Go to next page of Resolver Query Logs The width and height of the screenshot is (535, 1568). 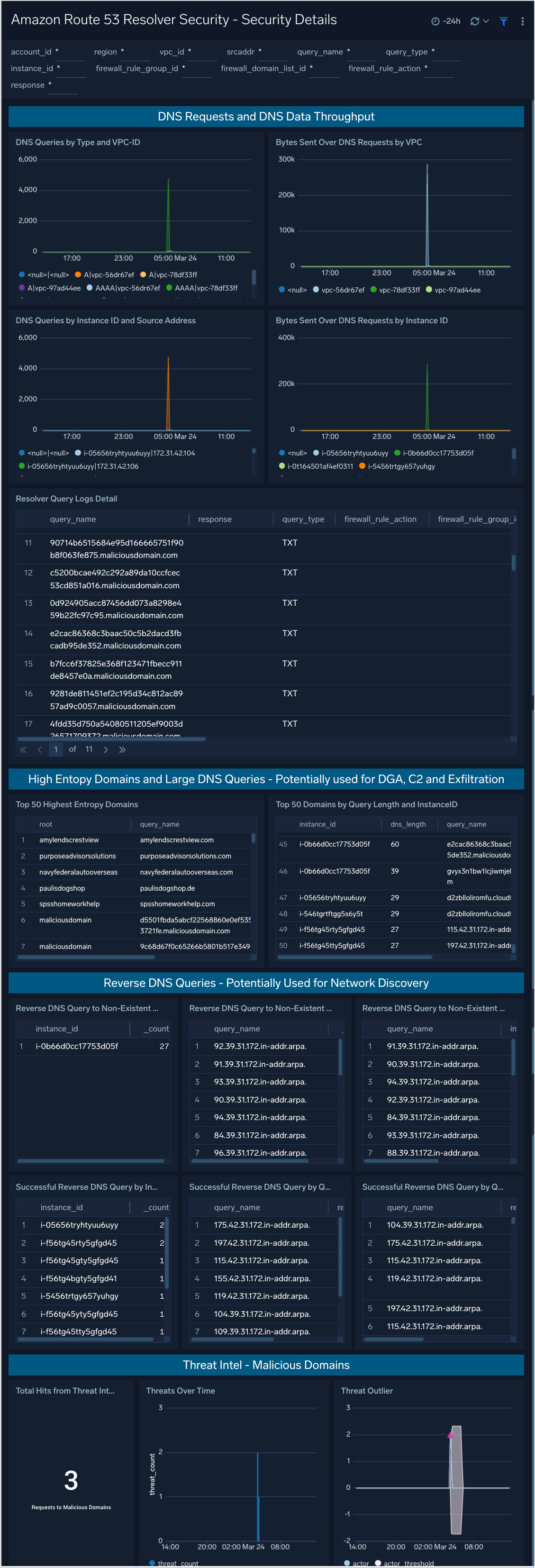(x=106, y=749)
